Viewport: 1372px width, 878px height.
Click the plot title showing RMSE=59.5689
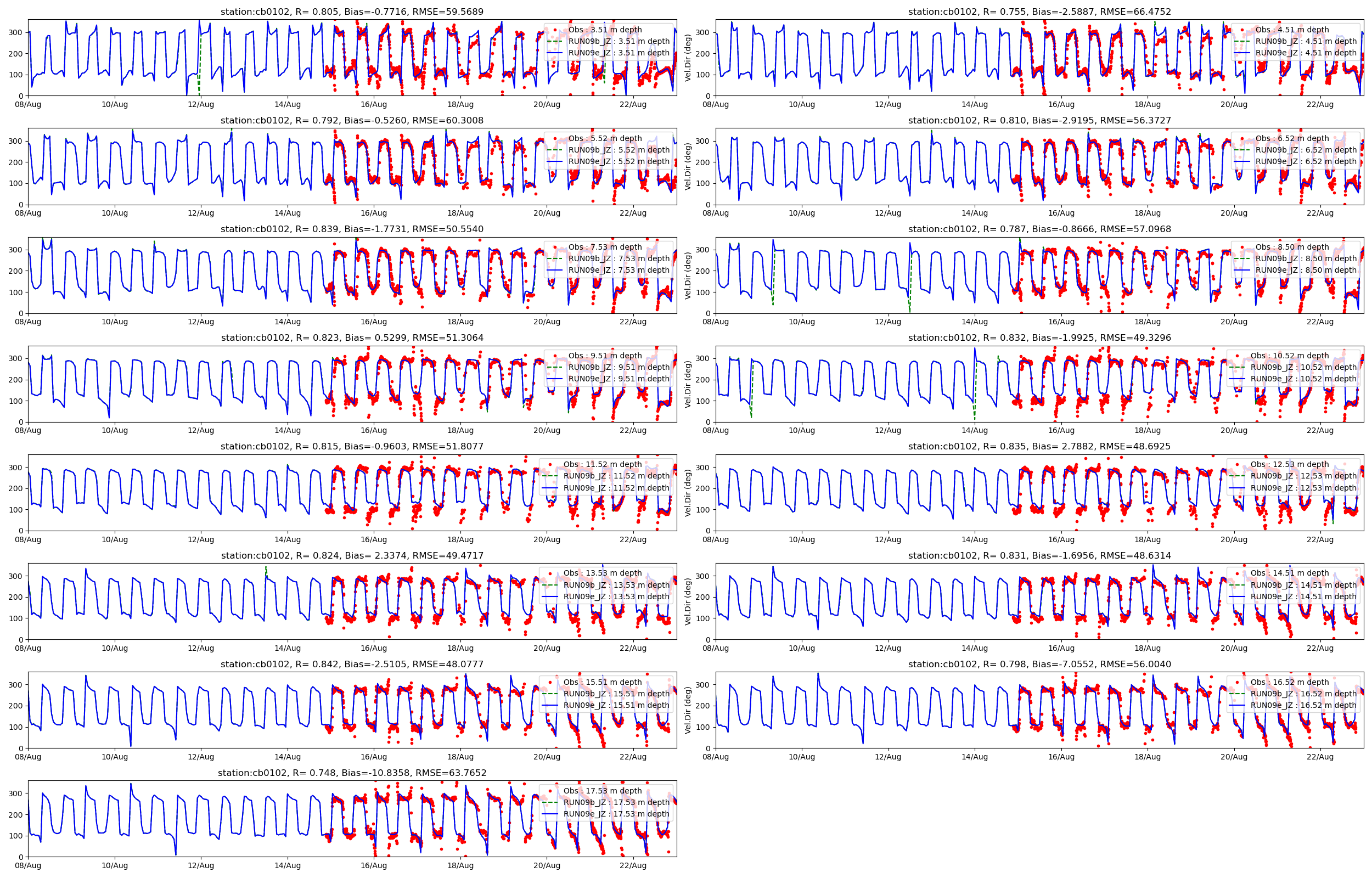(x=352, y=12)
